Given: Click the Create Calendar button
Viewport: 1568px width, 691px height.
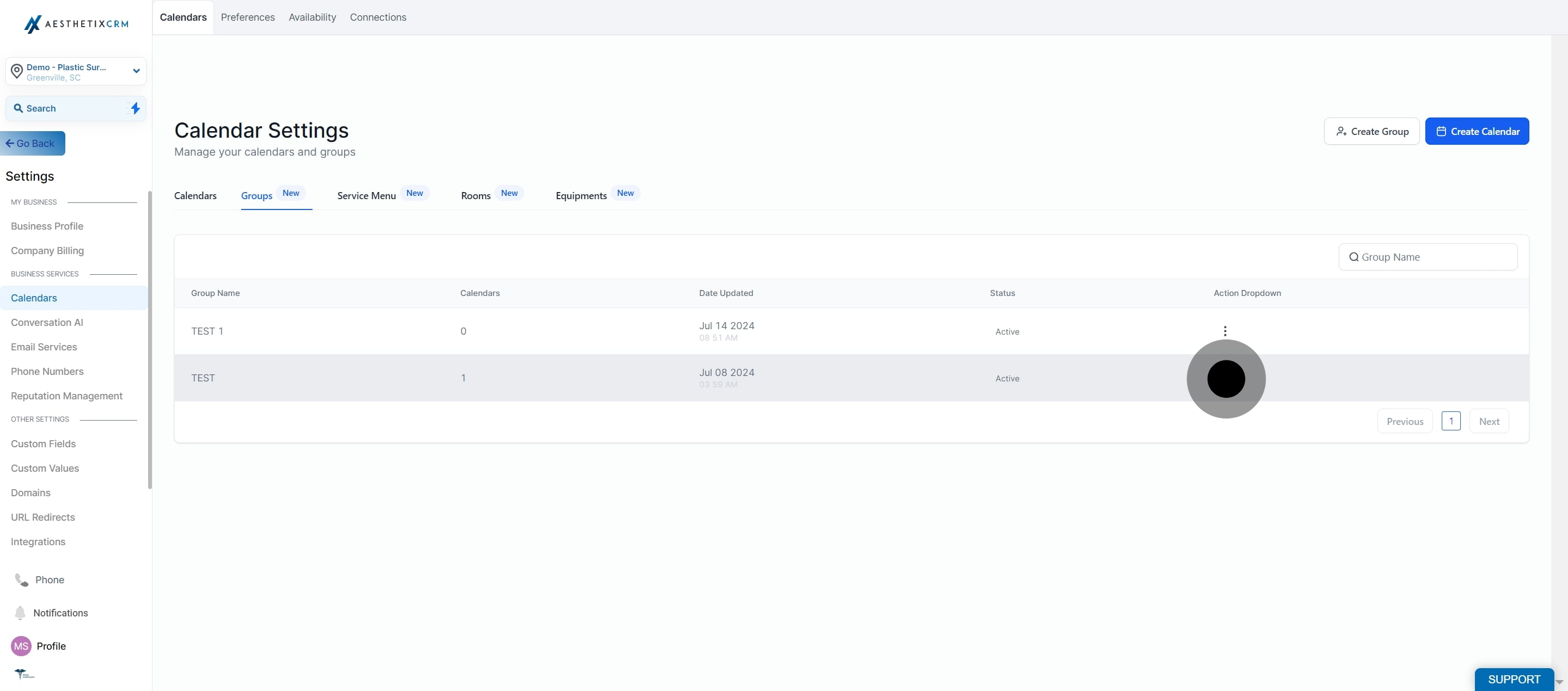Looking at the screenshot, I should click(x=1477, y=131).
